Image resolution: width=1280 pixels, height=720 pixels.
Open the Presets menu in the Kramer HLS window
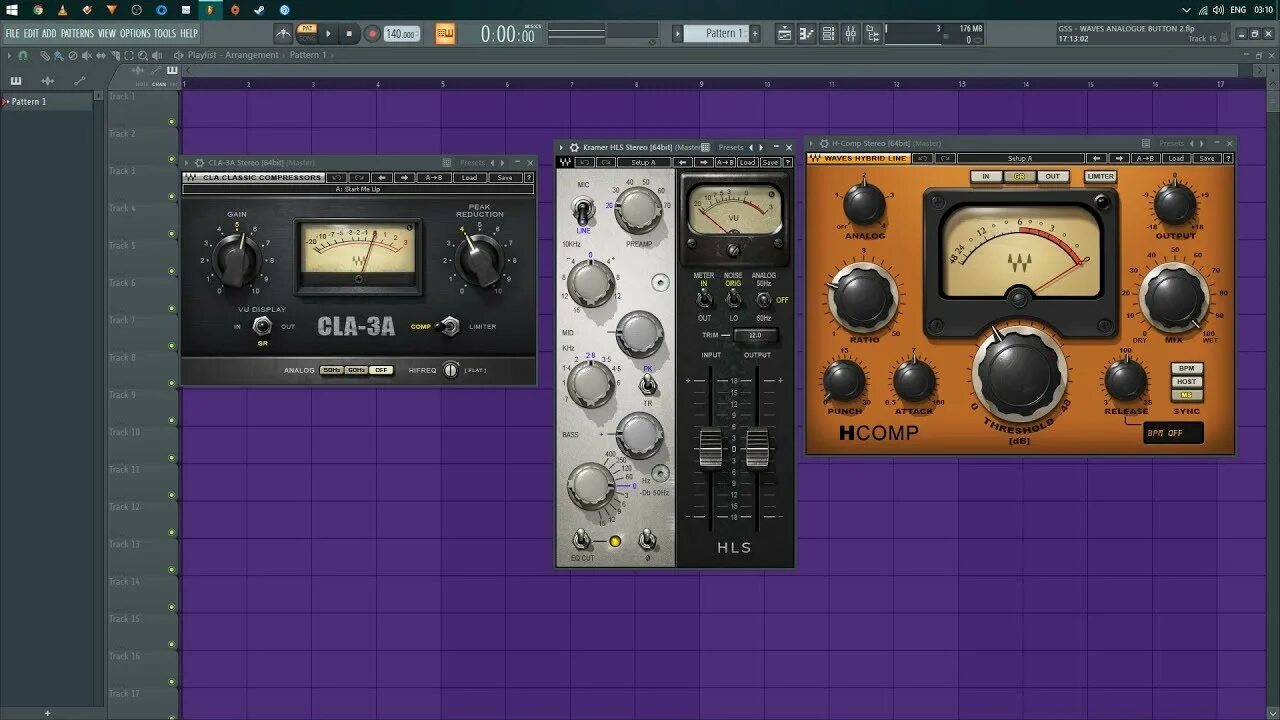[731, 148]
